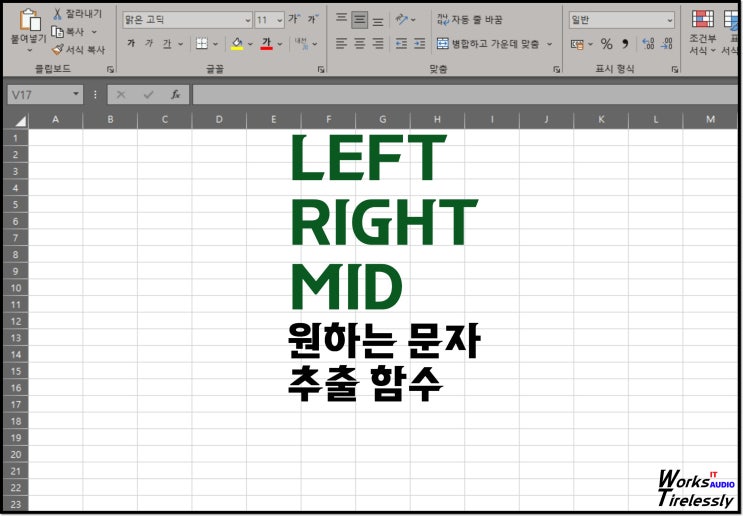This screenshot has height=516, width=743.
Task: Align text right
Action: click(378, 44)
